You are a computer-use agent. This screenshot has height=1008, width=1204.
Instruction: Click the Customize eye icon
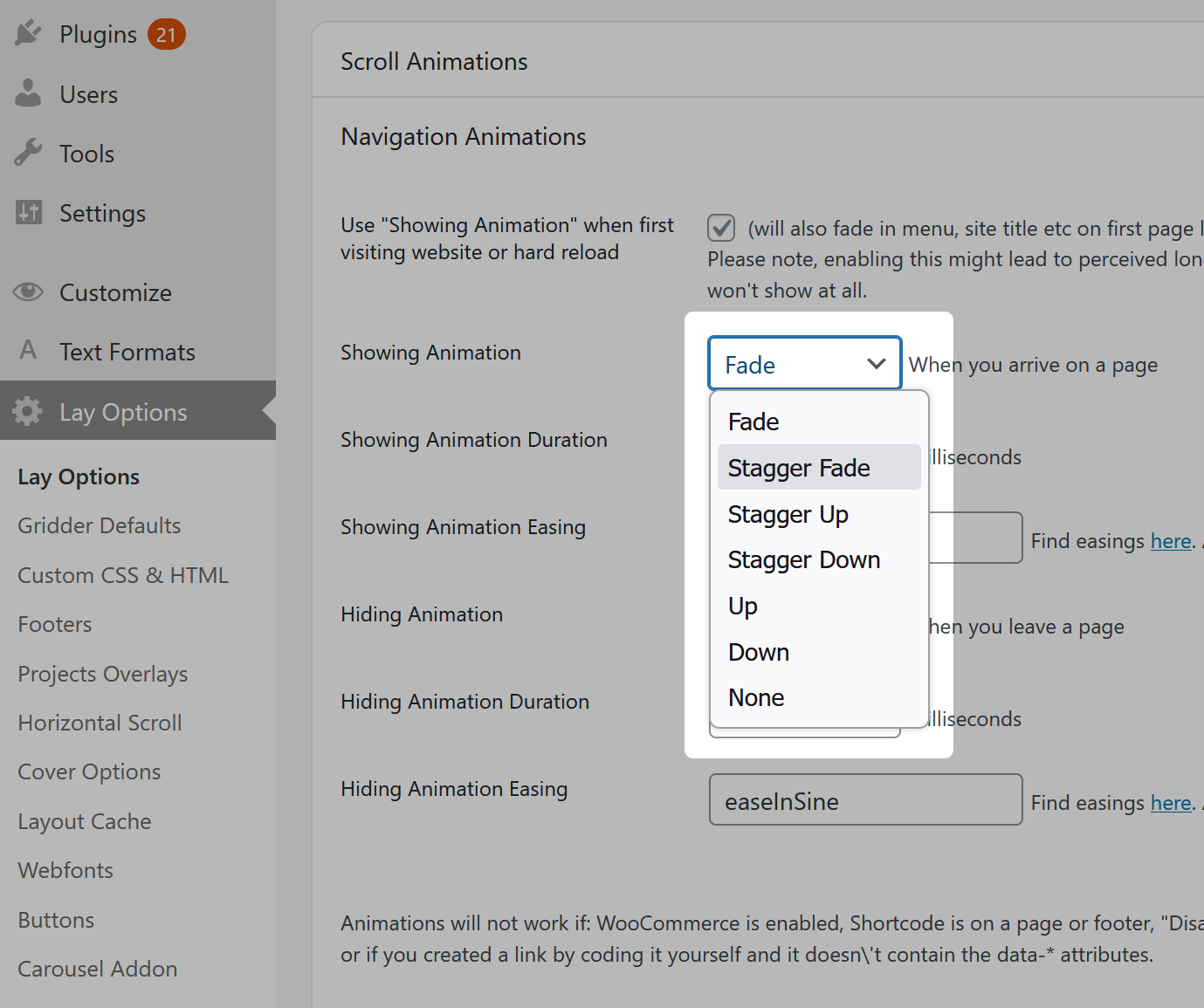point(27,292)
